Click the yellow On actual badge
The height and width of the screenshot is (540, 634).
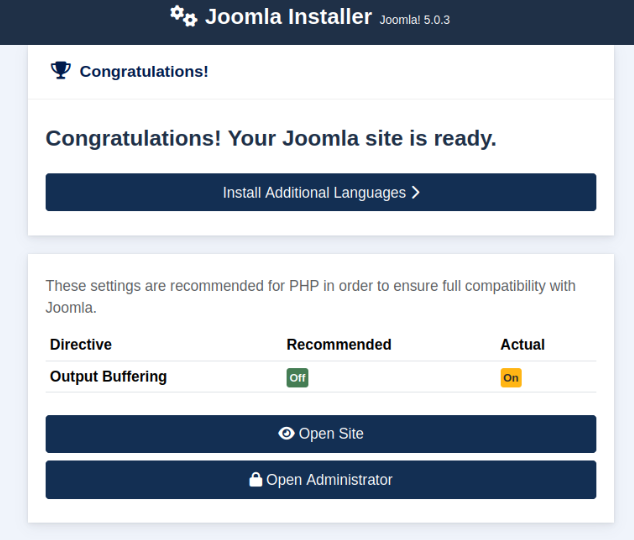pos(511,378)
